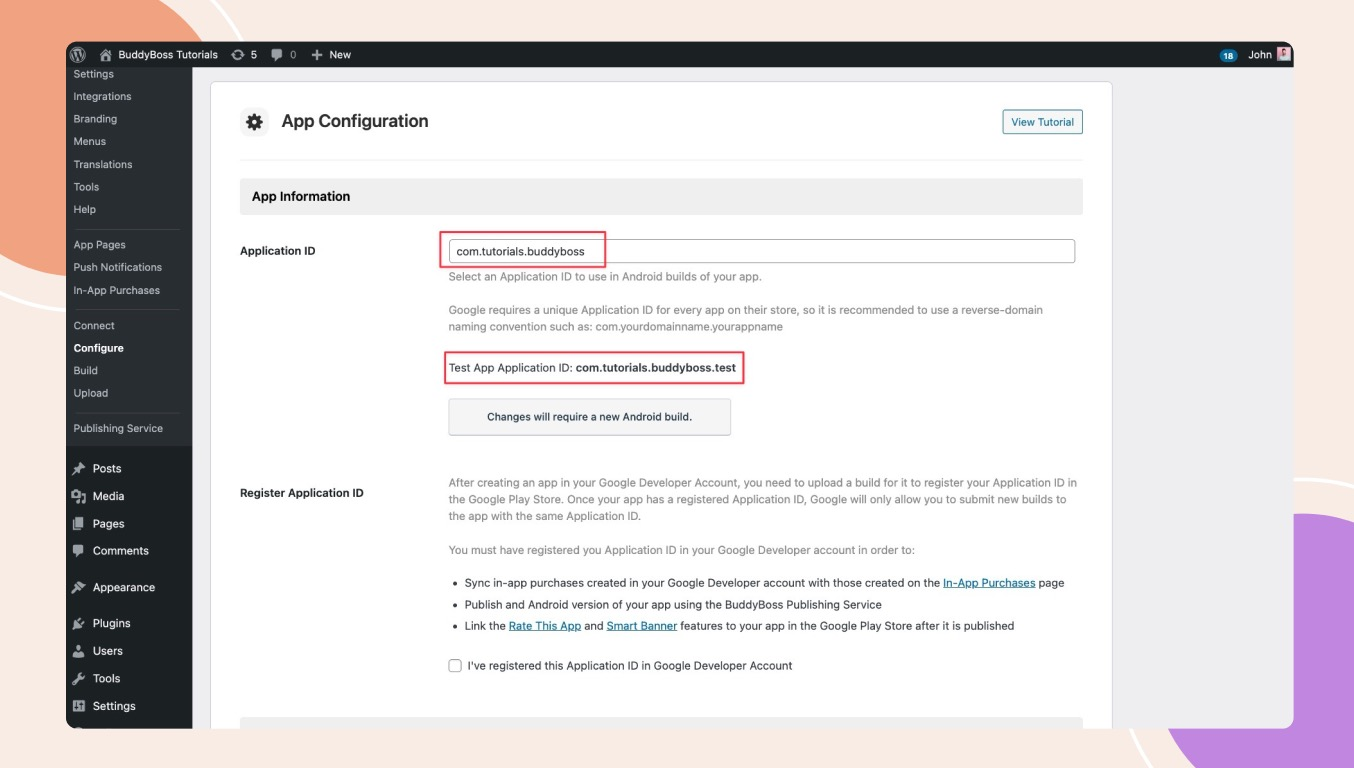Click the Posts pin icon

tap(79, 469)
